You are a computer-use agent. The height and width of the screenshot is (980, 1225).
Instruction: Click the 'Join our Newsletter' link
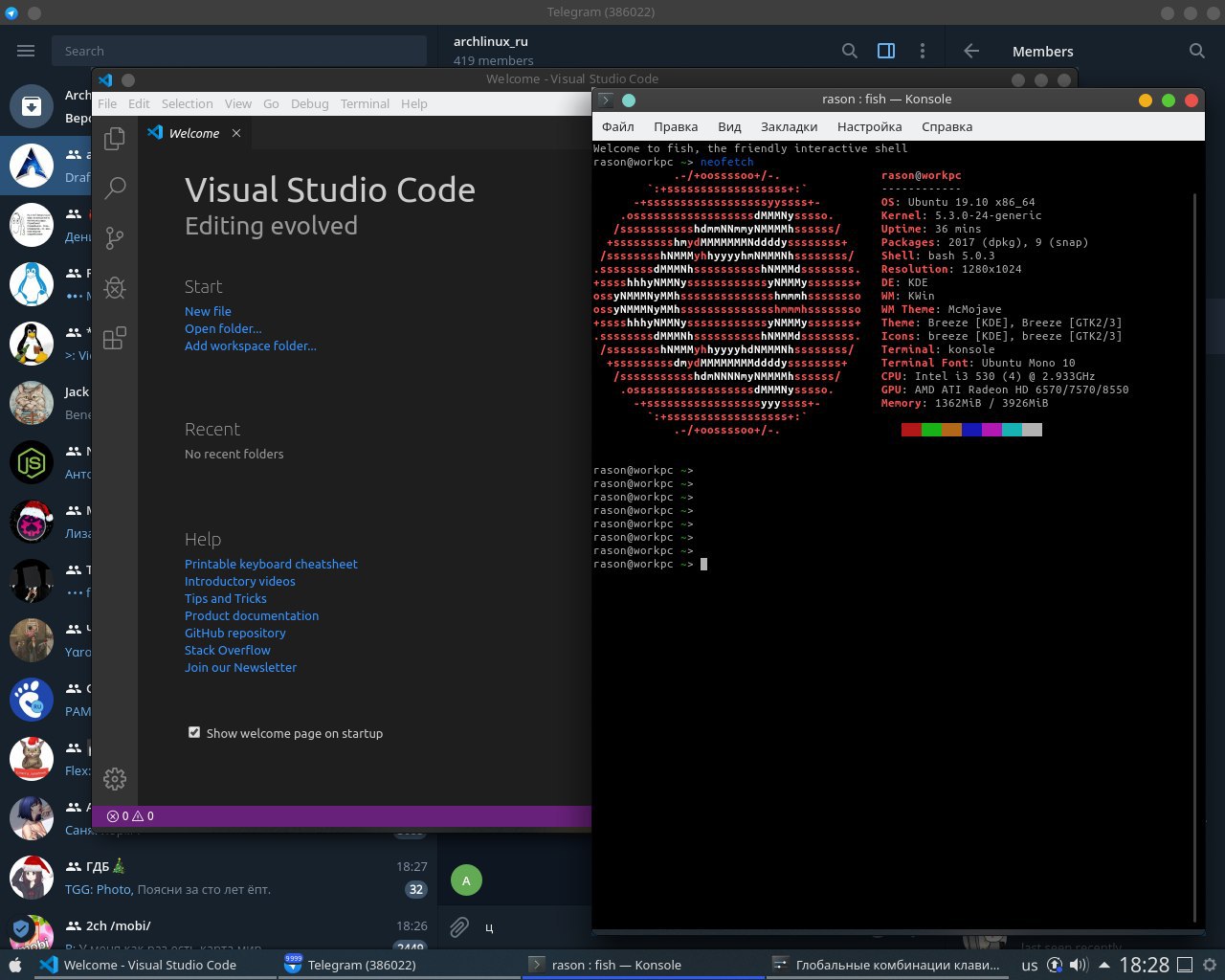point(241,667)
